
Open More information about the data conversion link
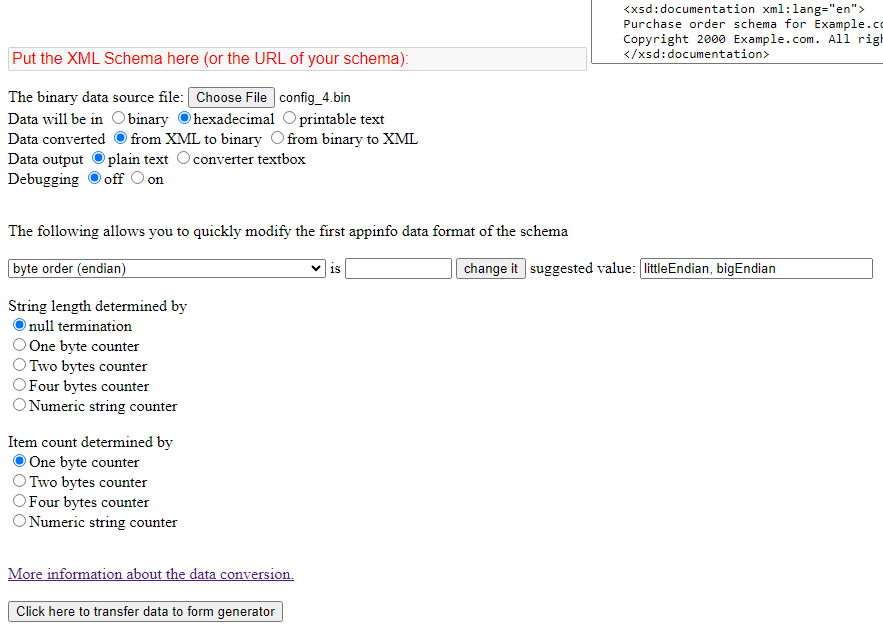click(x=151, y=574)
